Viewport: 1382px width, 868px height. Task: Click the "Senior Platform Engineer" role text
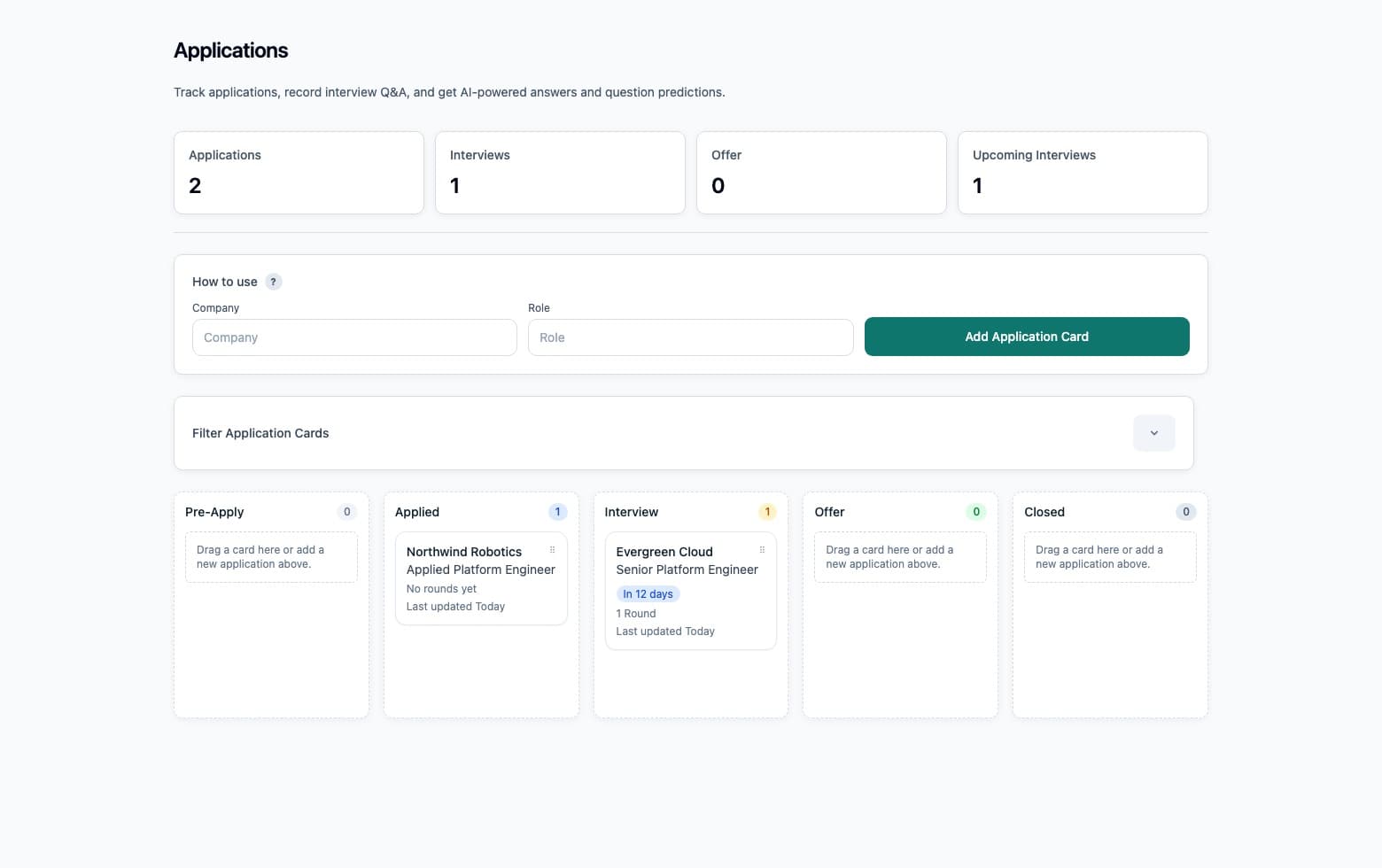687,570
